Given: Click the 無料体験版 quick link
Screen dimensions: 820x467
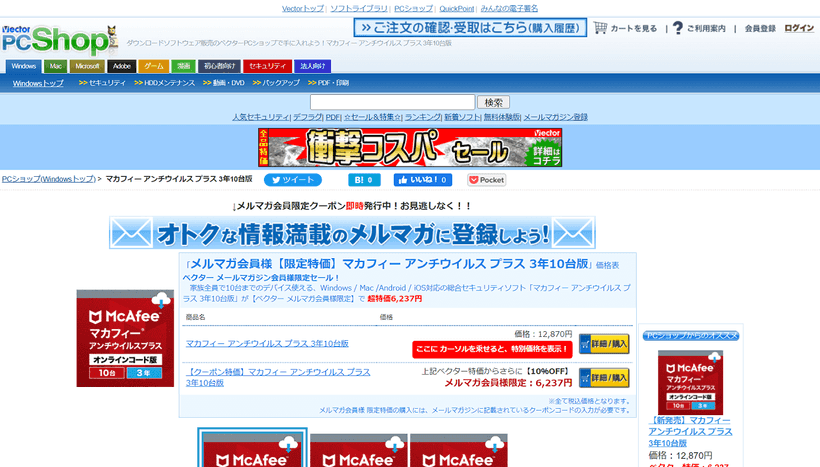Looking at the screenshot, I should (502, 117).
